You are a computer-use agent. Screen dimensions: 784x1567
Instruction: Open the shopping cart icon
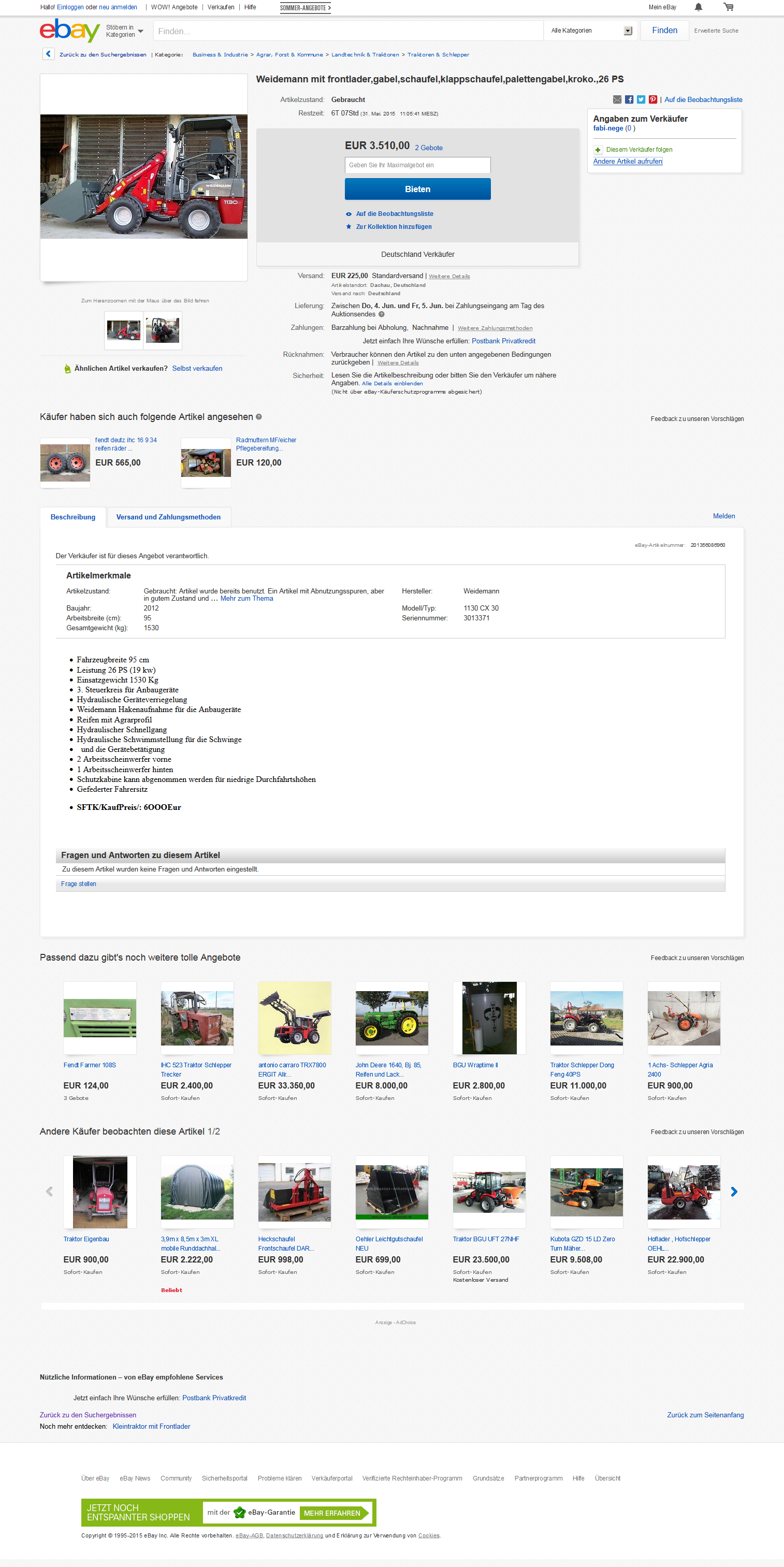(x=728, y=7)
